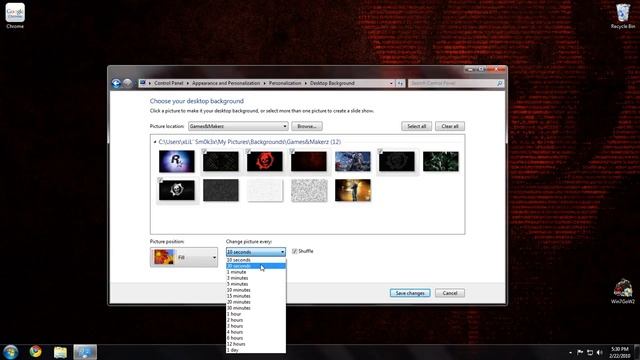Click Save changes
Screen dimensions: 640x360
(410, 293)
